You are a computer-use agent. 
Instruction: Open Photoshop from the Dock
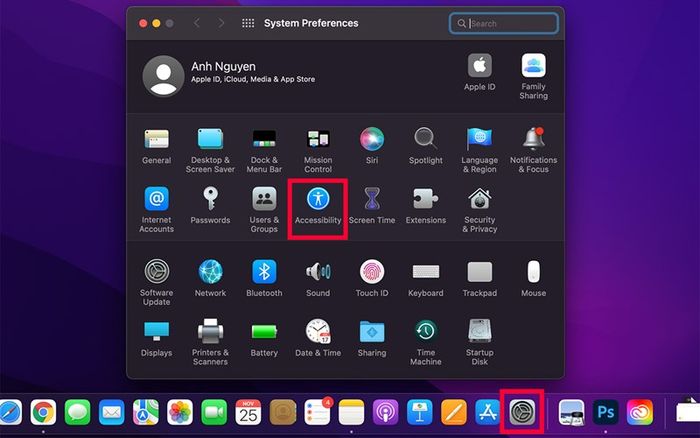pyautogui.click(x=606, y=412)
